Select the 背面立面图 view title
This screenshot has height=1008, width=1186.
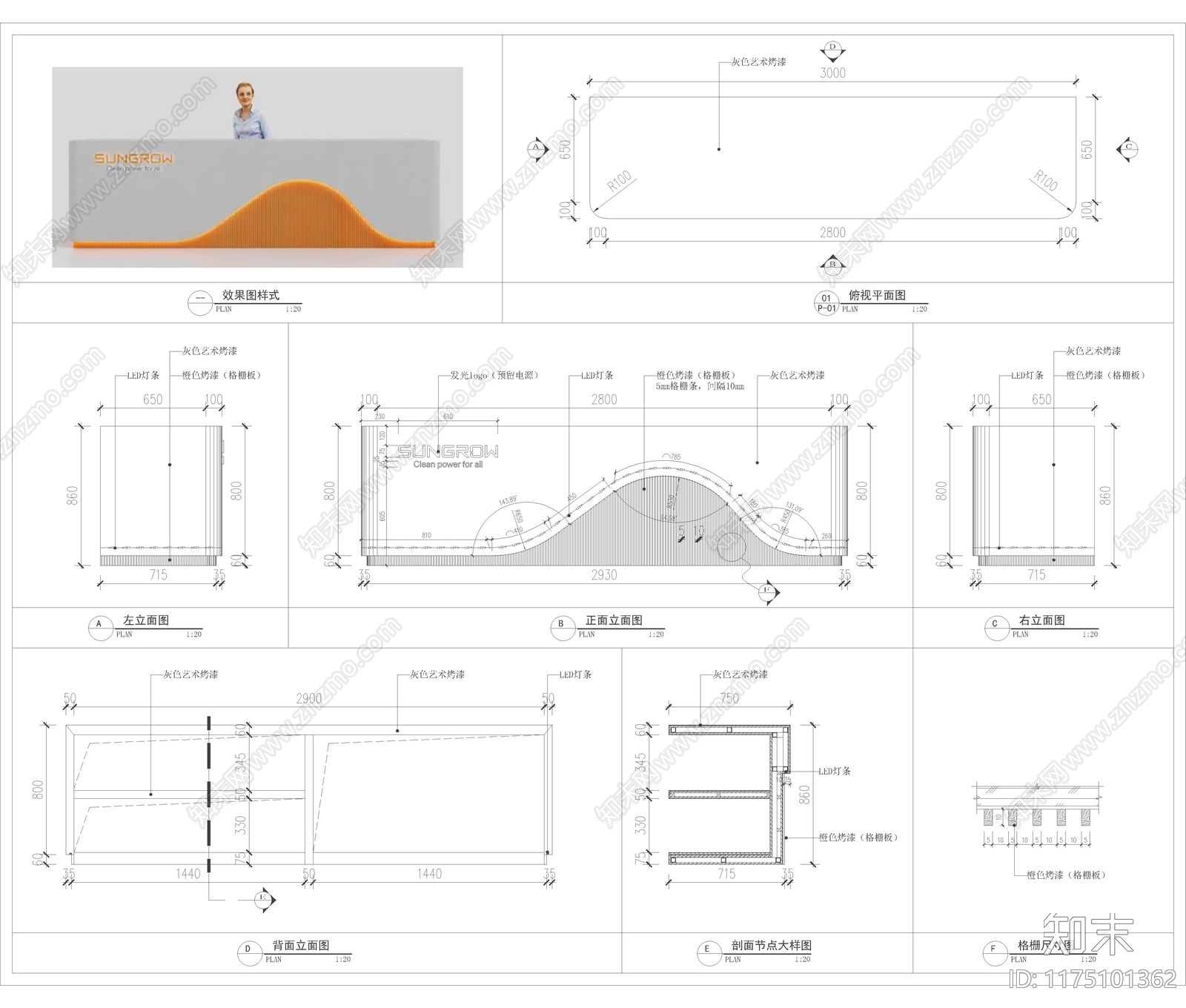[x=300, y=946]
